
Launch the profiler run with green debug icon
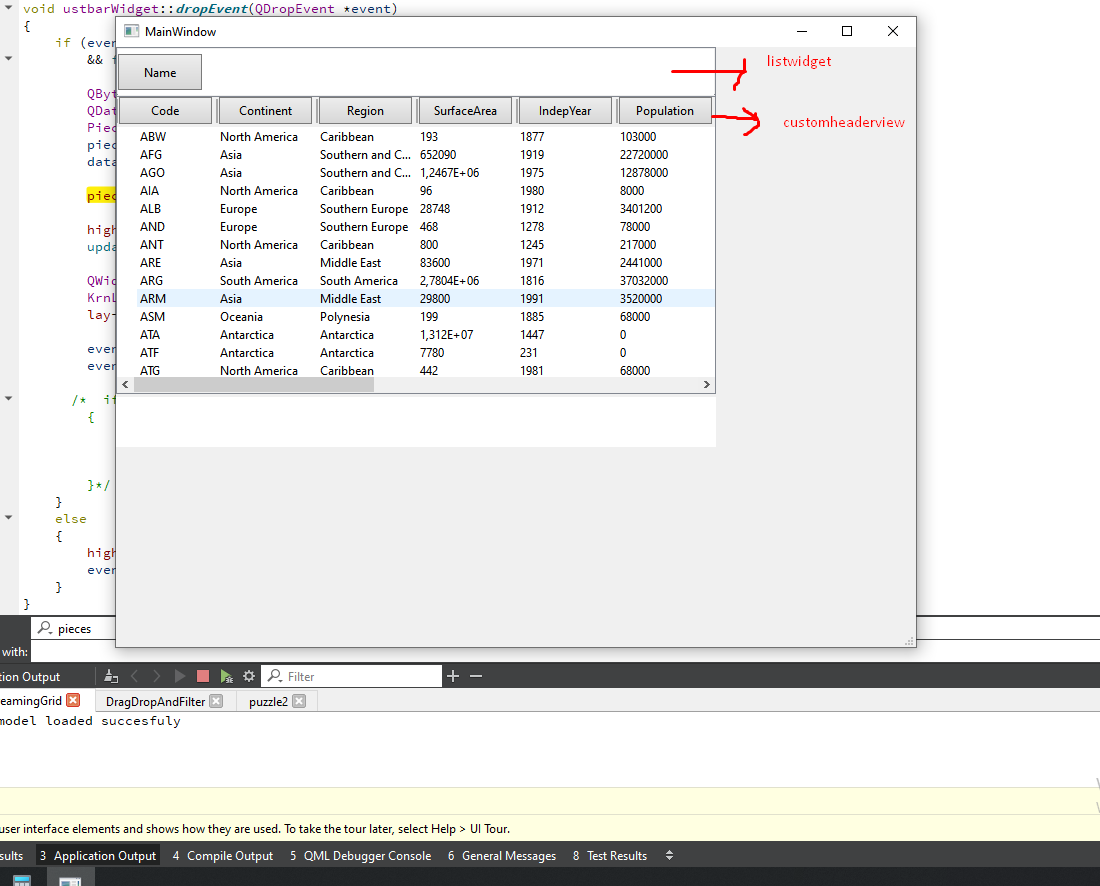click(226, 676)
